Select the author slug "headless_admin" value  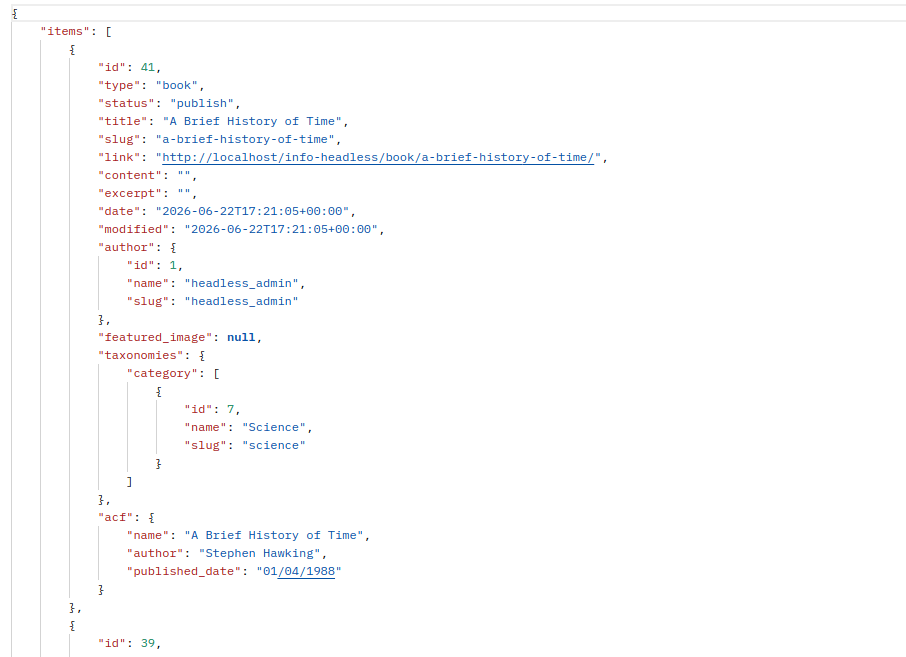(242, 301)
